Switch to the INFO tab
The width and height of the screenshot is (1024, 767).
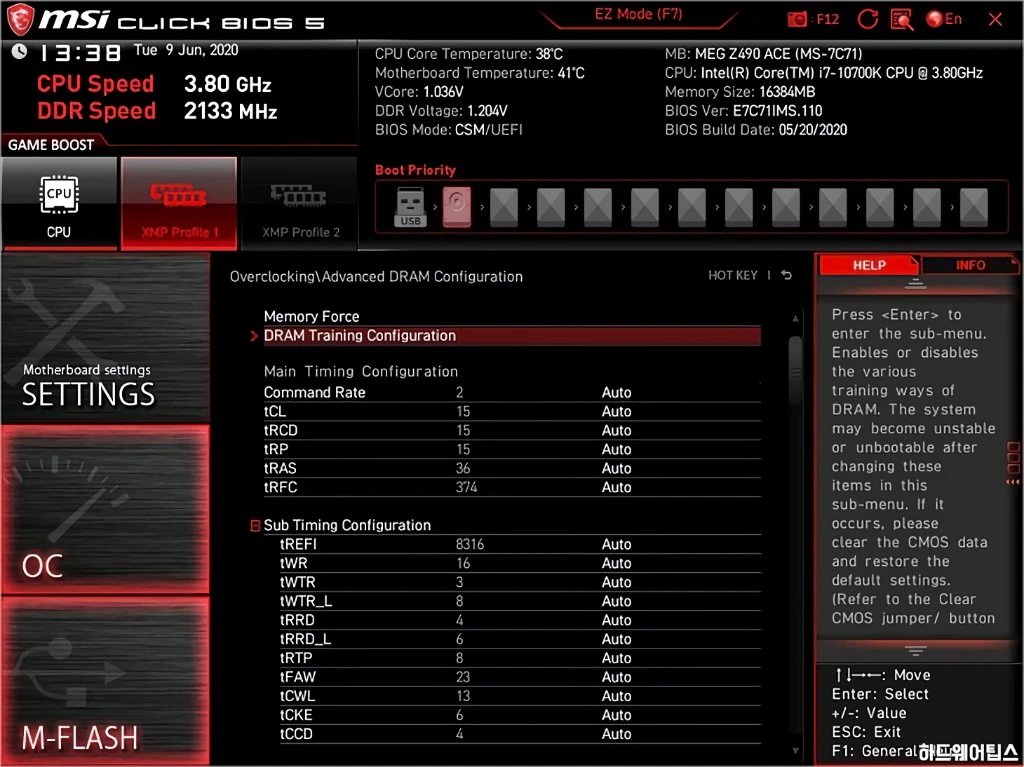970,265
